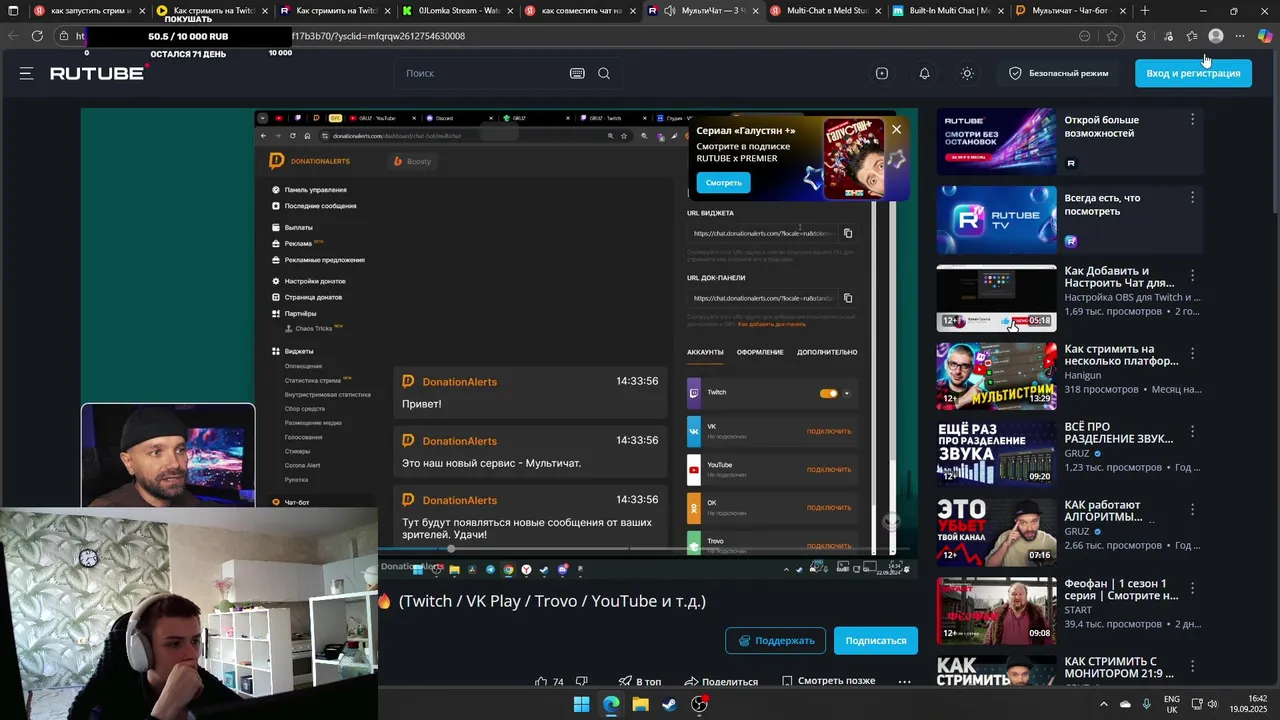Open the RUTUBE TV thumbnail

click(x=996, y=220)
